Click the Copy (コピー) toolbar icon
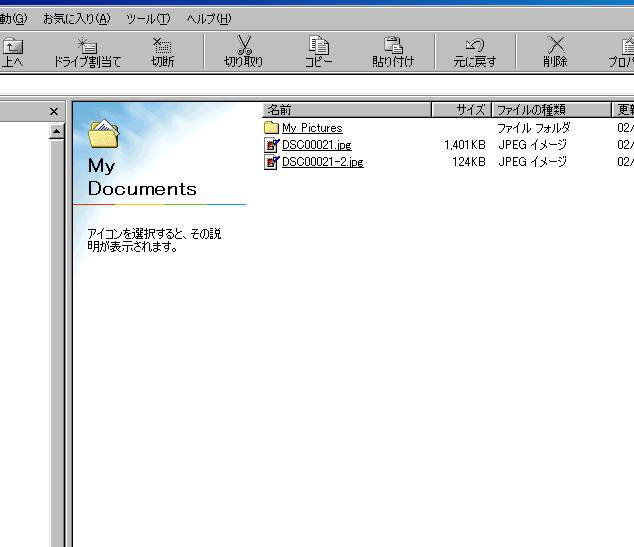 point(318,46)
